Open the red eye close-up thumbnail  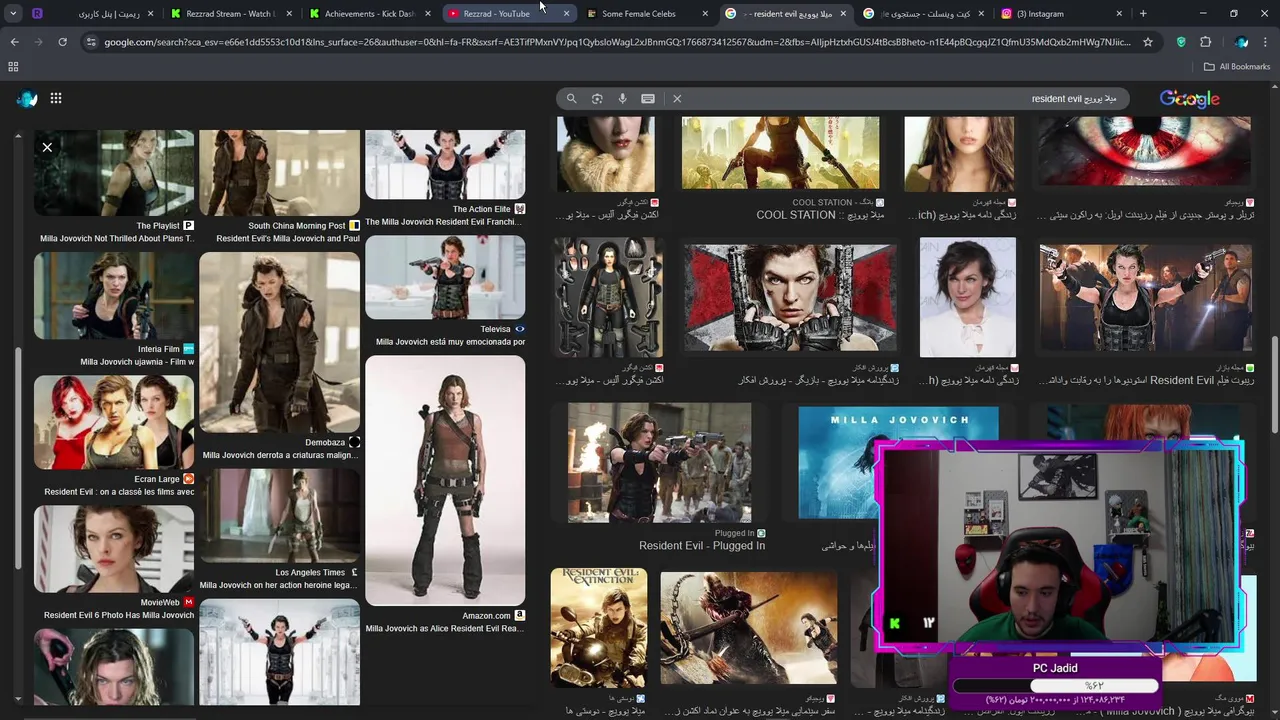(1143, 150)
